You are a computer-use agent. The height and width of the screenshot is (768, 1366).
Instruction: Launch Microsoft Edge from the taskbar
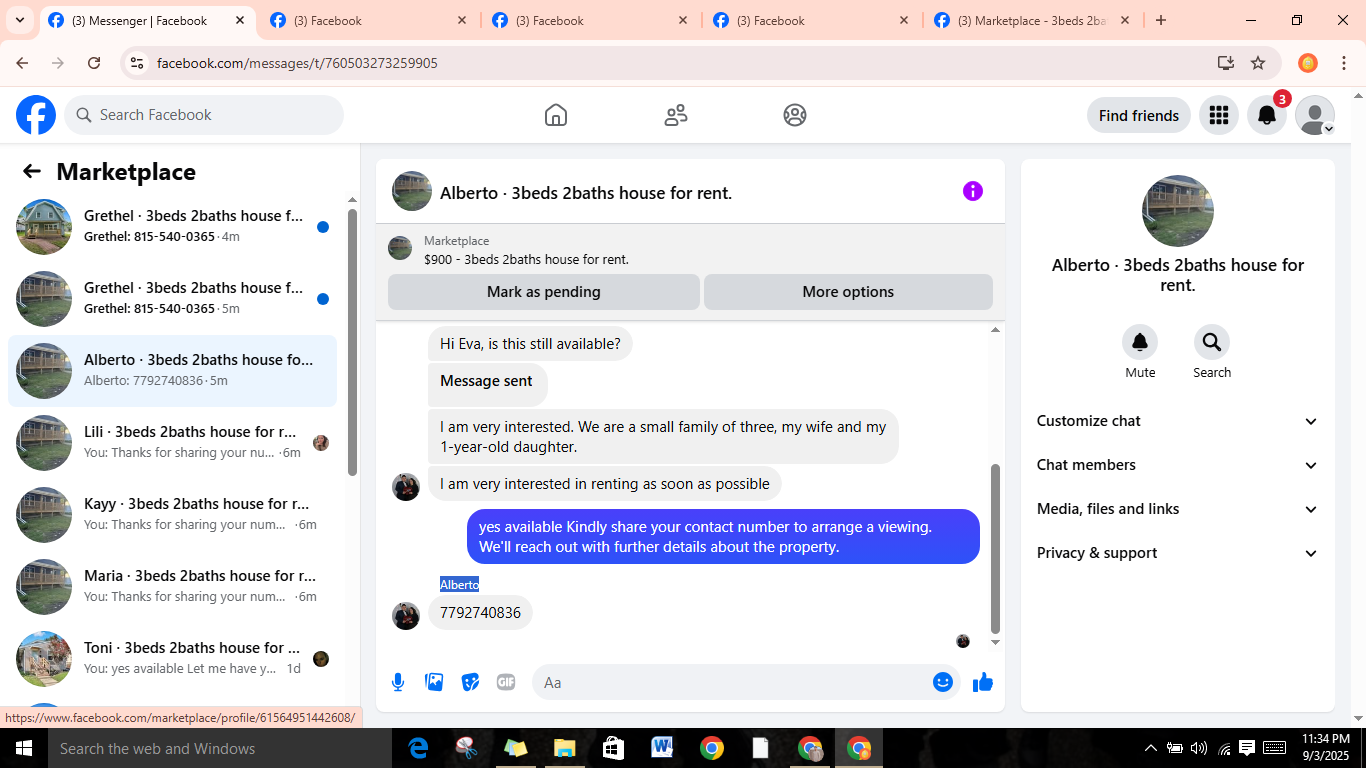(418, 748)
